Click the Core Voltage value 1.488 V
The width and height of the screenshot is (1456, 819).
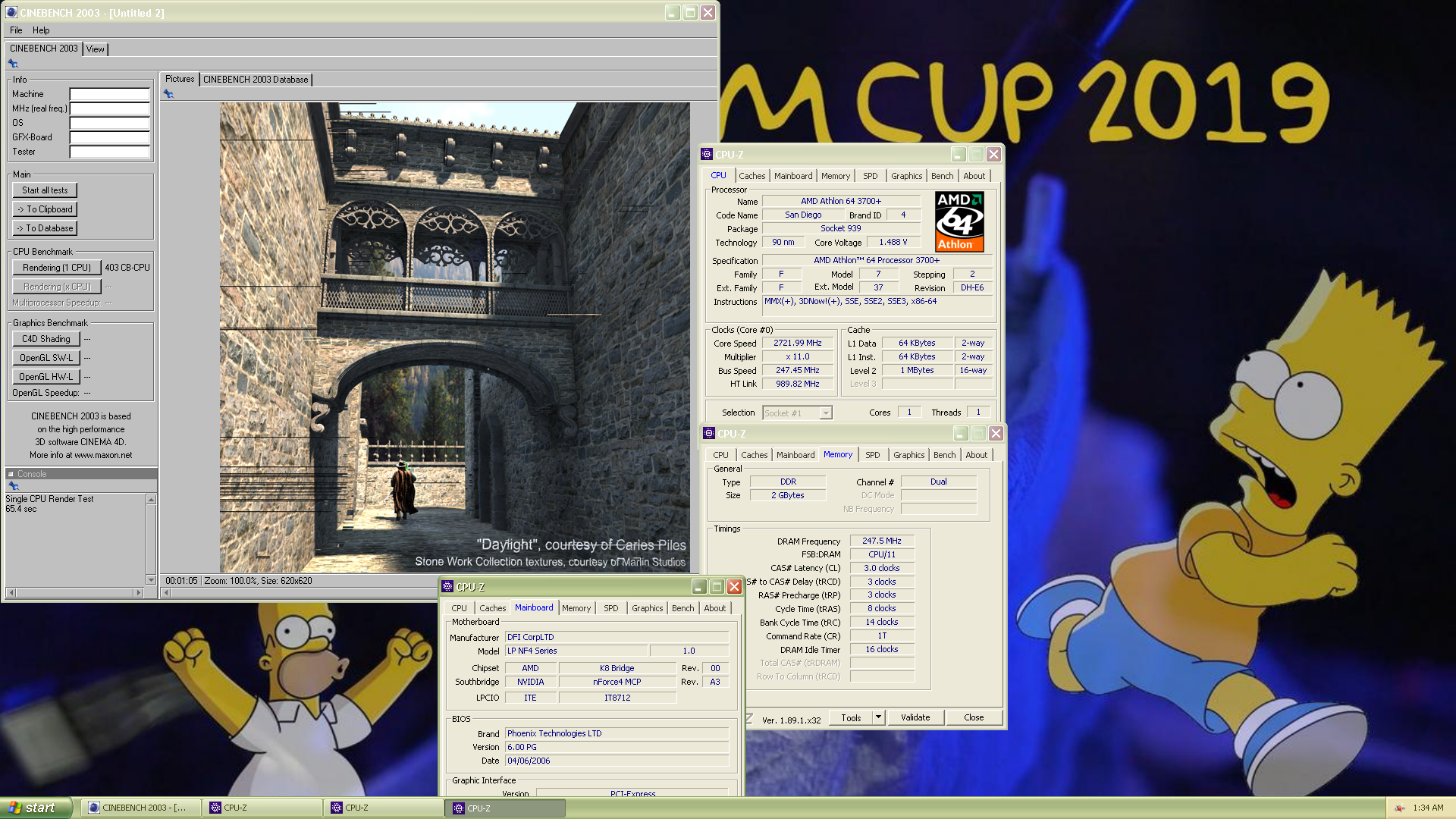[x=893, y=243]
